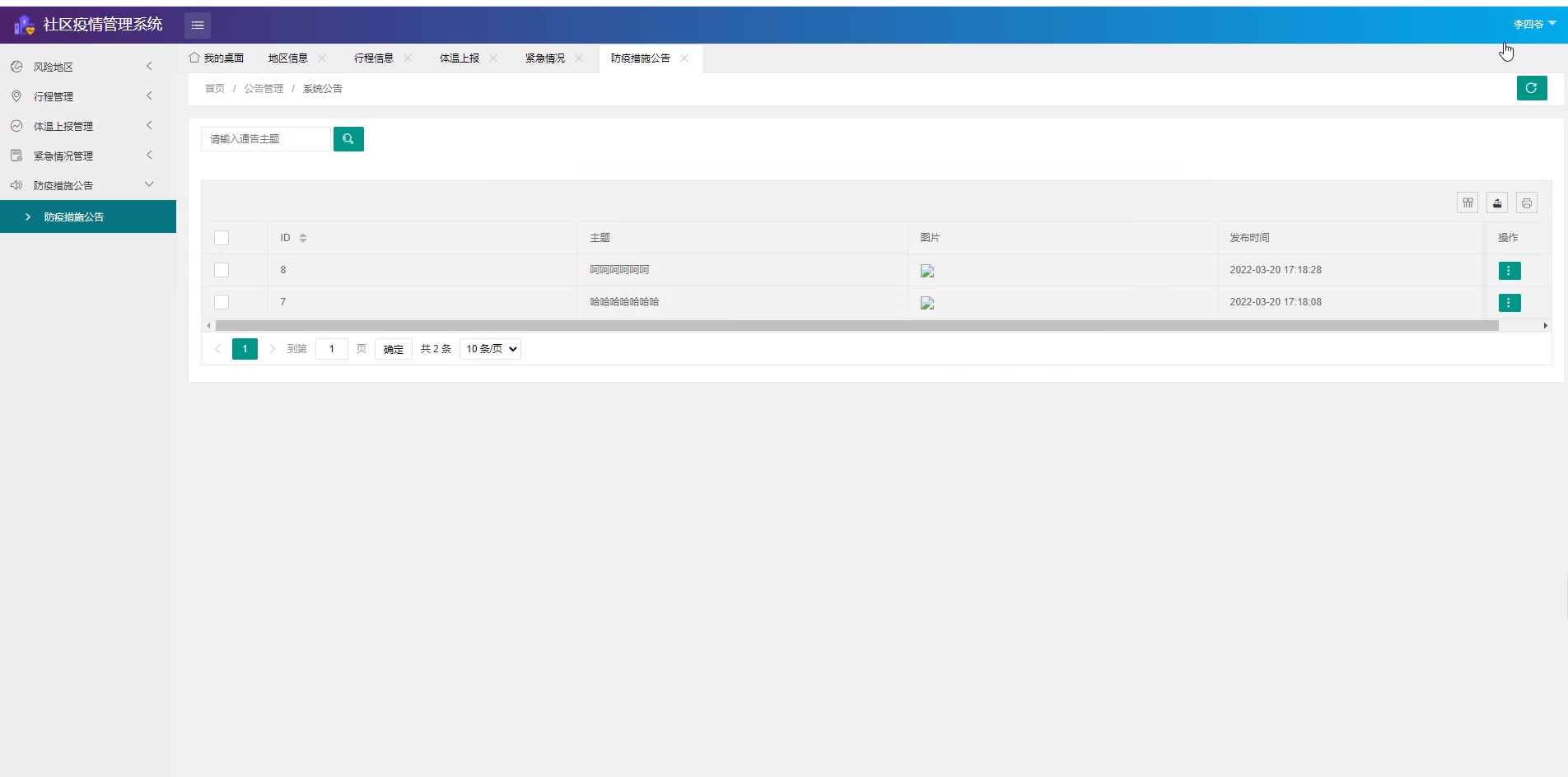Image resolution: width=1568 pixels, height=777 pixels.
Task: Click timestamp 2022-03-20 17:18:28
Action: click(1276, 270)
